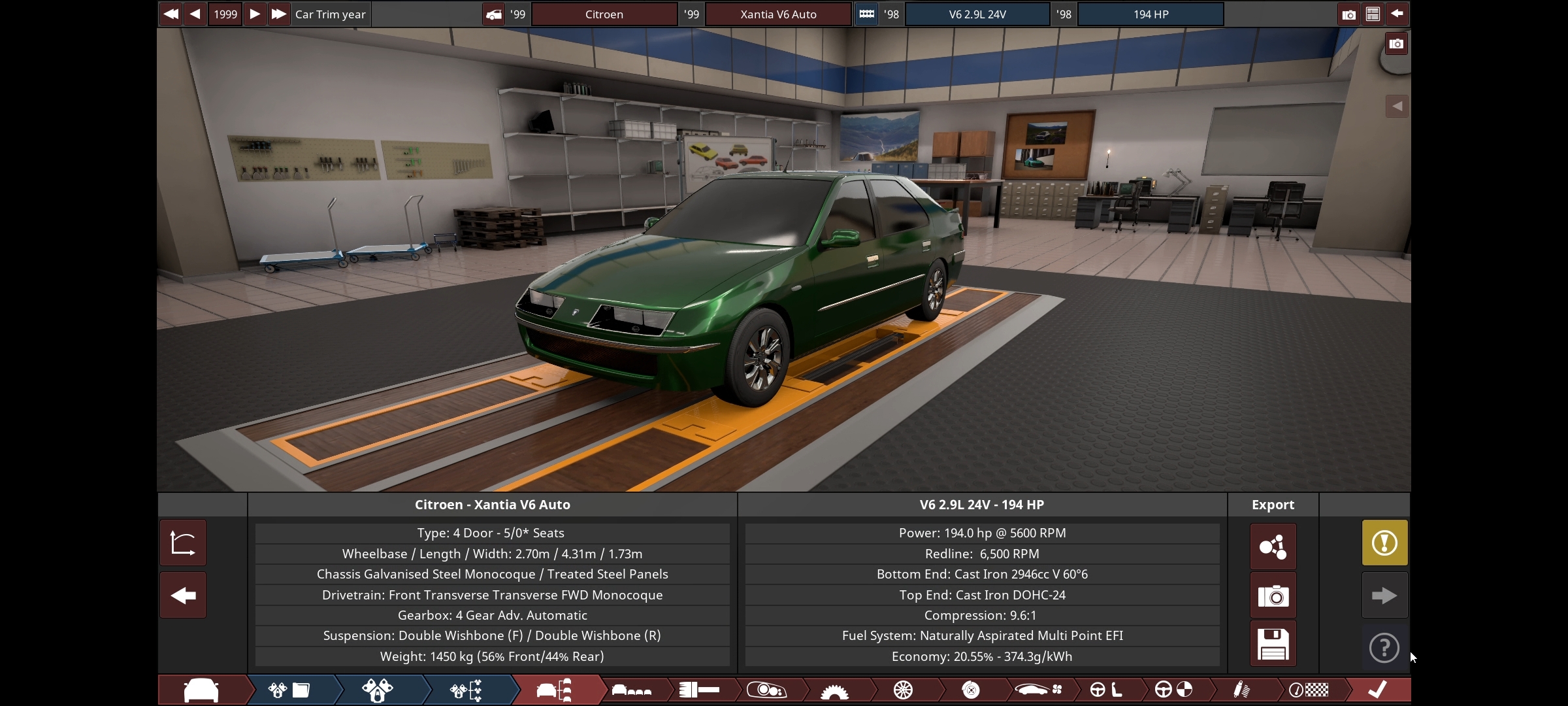The image size is (1568, 706).
Task: Click the Chassis Galvanised Steel Monocoque row
Action: (x=493, y=574)
